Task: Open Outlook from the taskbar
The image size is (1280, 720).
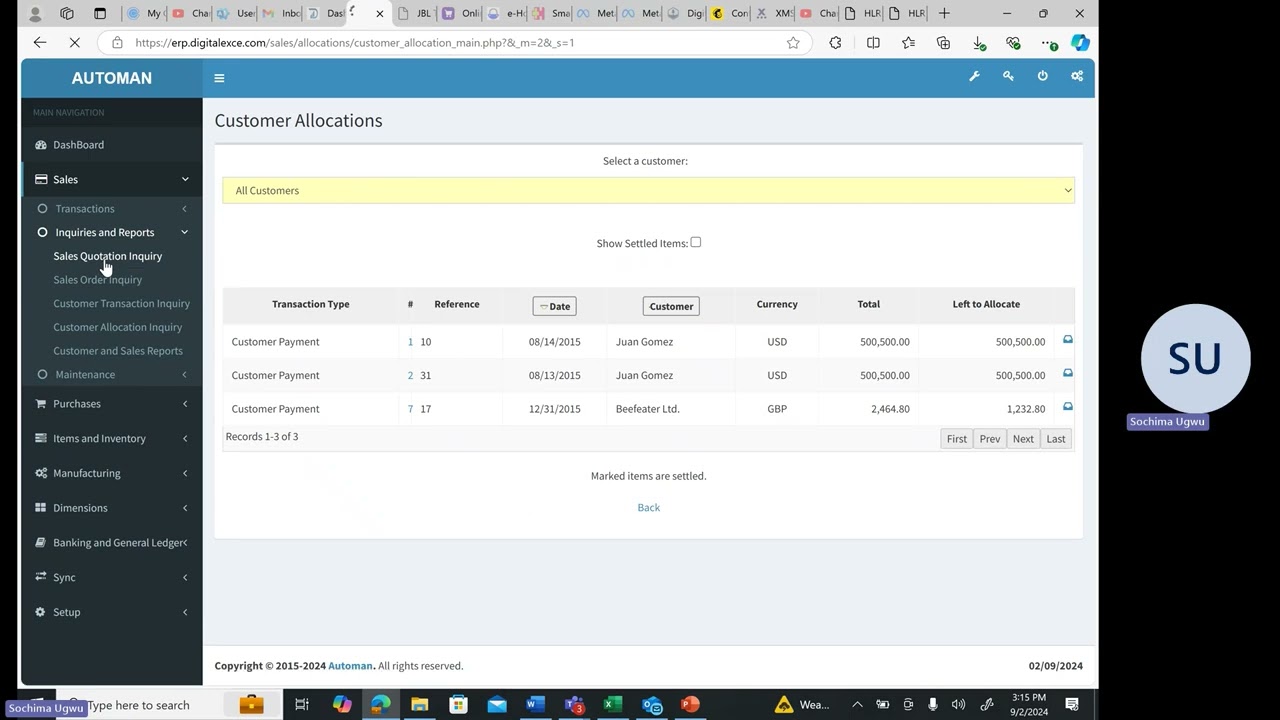Action: 652,704
